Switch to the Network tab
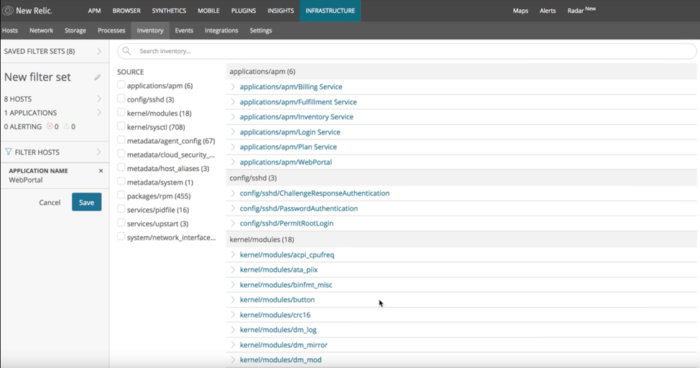The image size is (700, 368). (41, 30)
